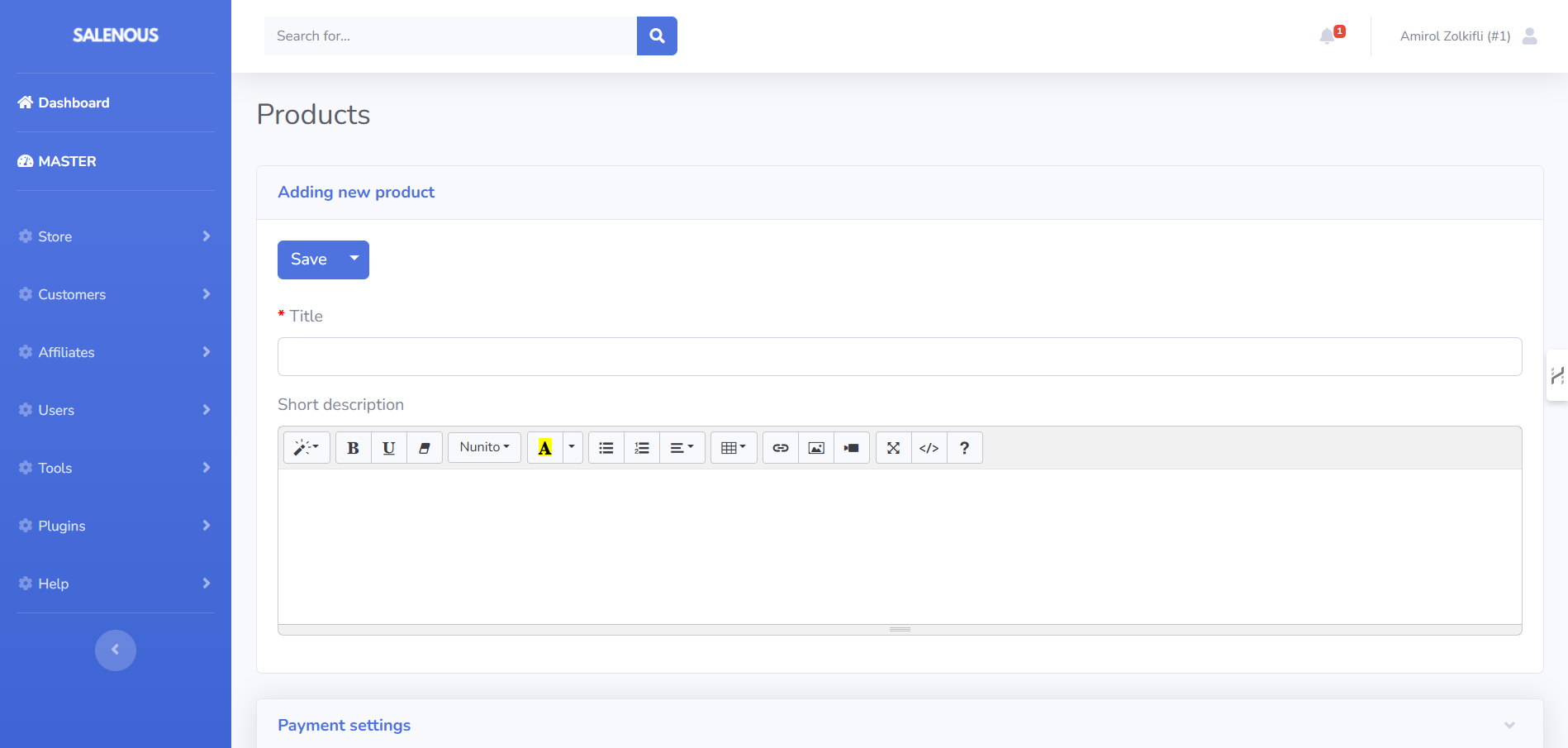Open the Save button dropdown arrow
The image size is (1568, 748).
tap(354, 260)
